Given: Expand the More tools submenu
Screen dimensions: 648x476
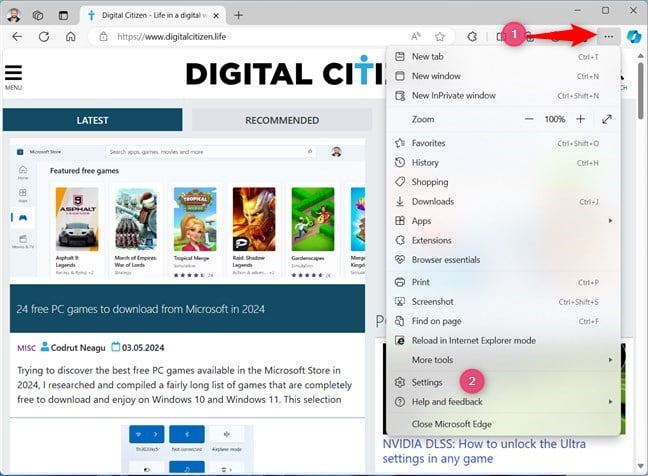Looking at the screenshot, I should (503, 360).
